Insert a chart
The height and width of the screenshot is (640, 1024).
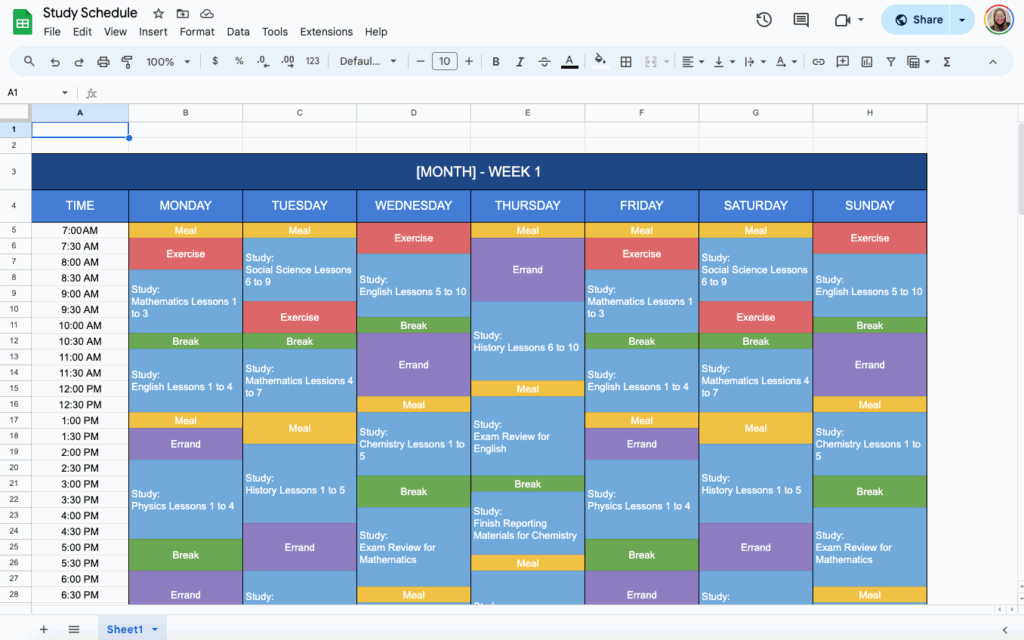pyautogui.click(x=866, y=61)
